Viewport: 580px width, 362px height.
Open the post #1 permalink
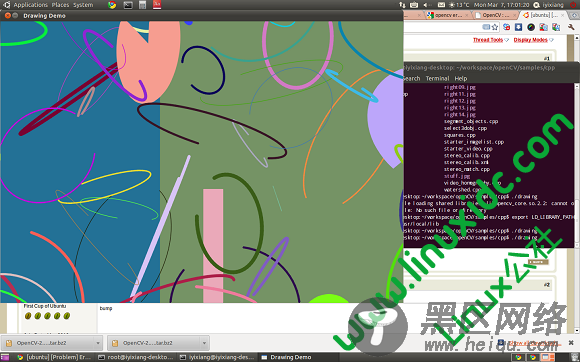click(547, 58)
